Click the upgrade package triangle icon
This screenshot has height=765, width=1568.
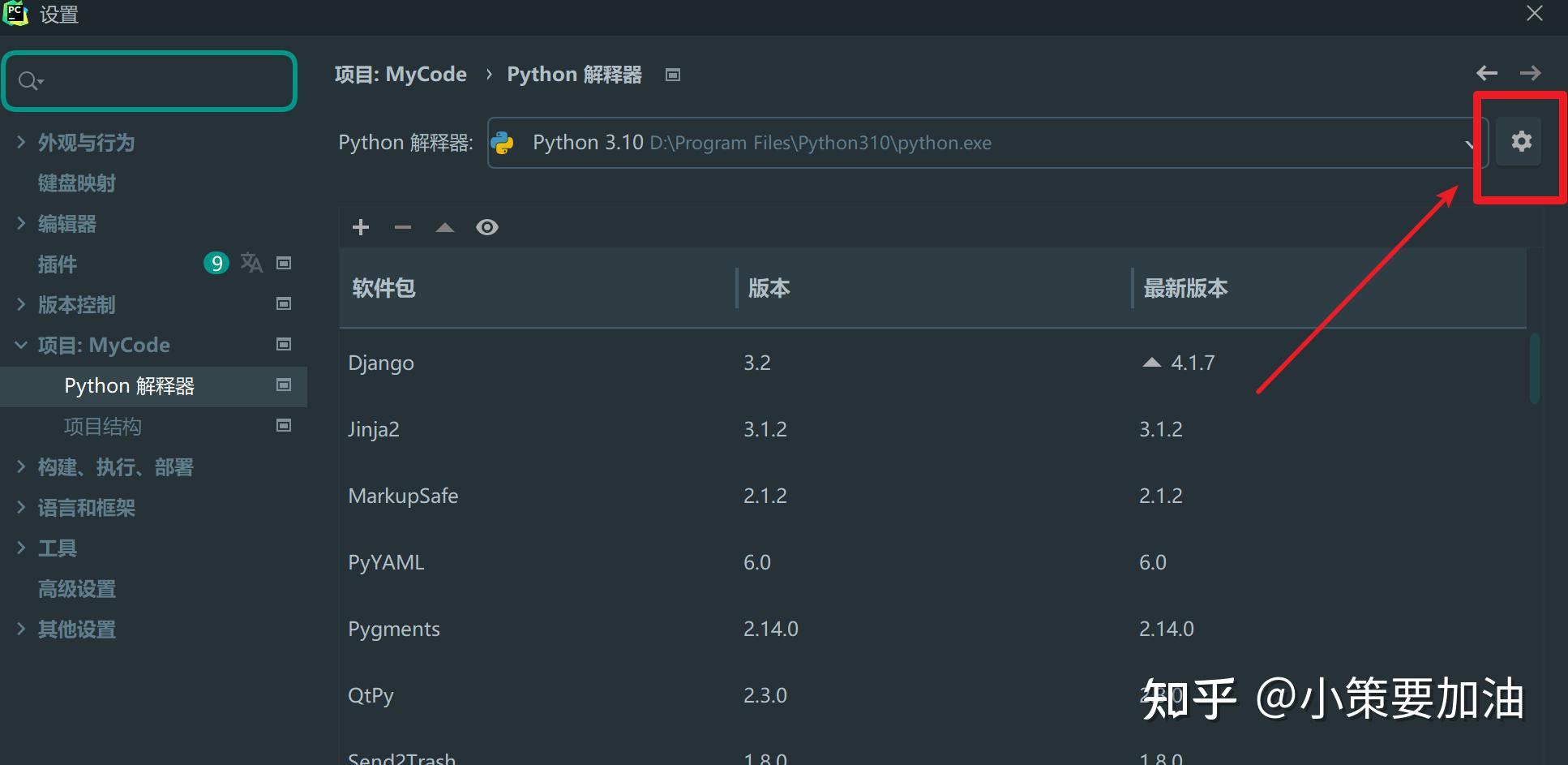[x=444, y=227]
